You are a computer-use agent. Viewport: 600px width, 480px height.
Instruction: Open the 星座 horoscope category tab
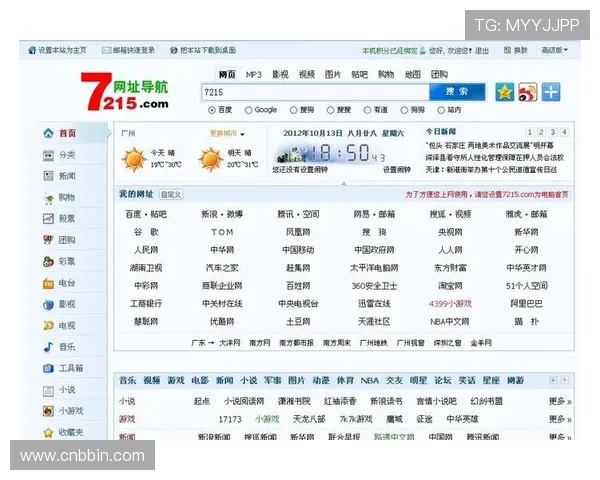click(491, 380)
